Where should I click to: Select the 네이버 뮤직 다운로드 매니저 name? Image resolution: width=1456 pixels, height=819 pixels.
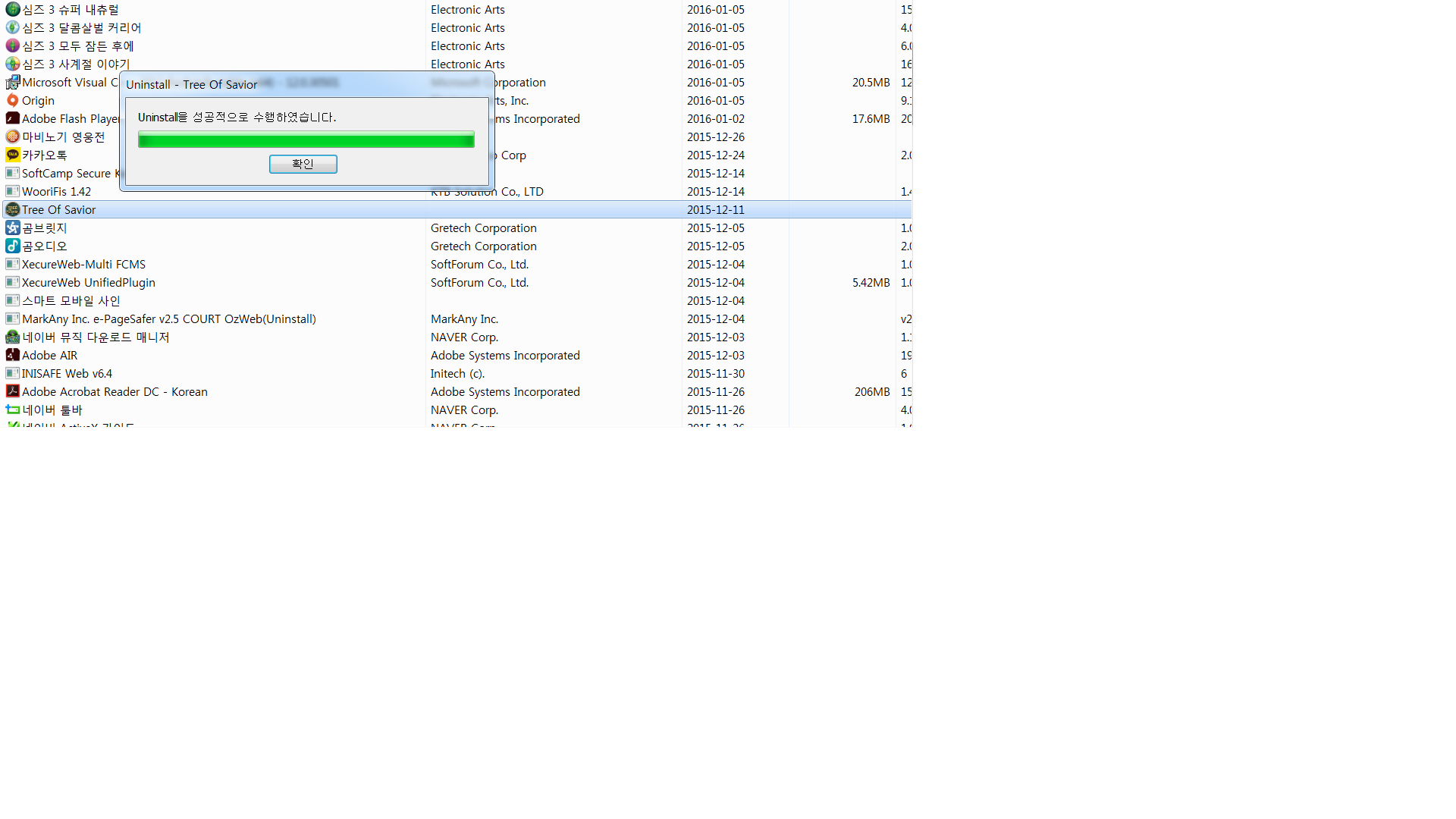tap(96, 337)
